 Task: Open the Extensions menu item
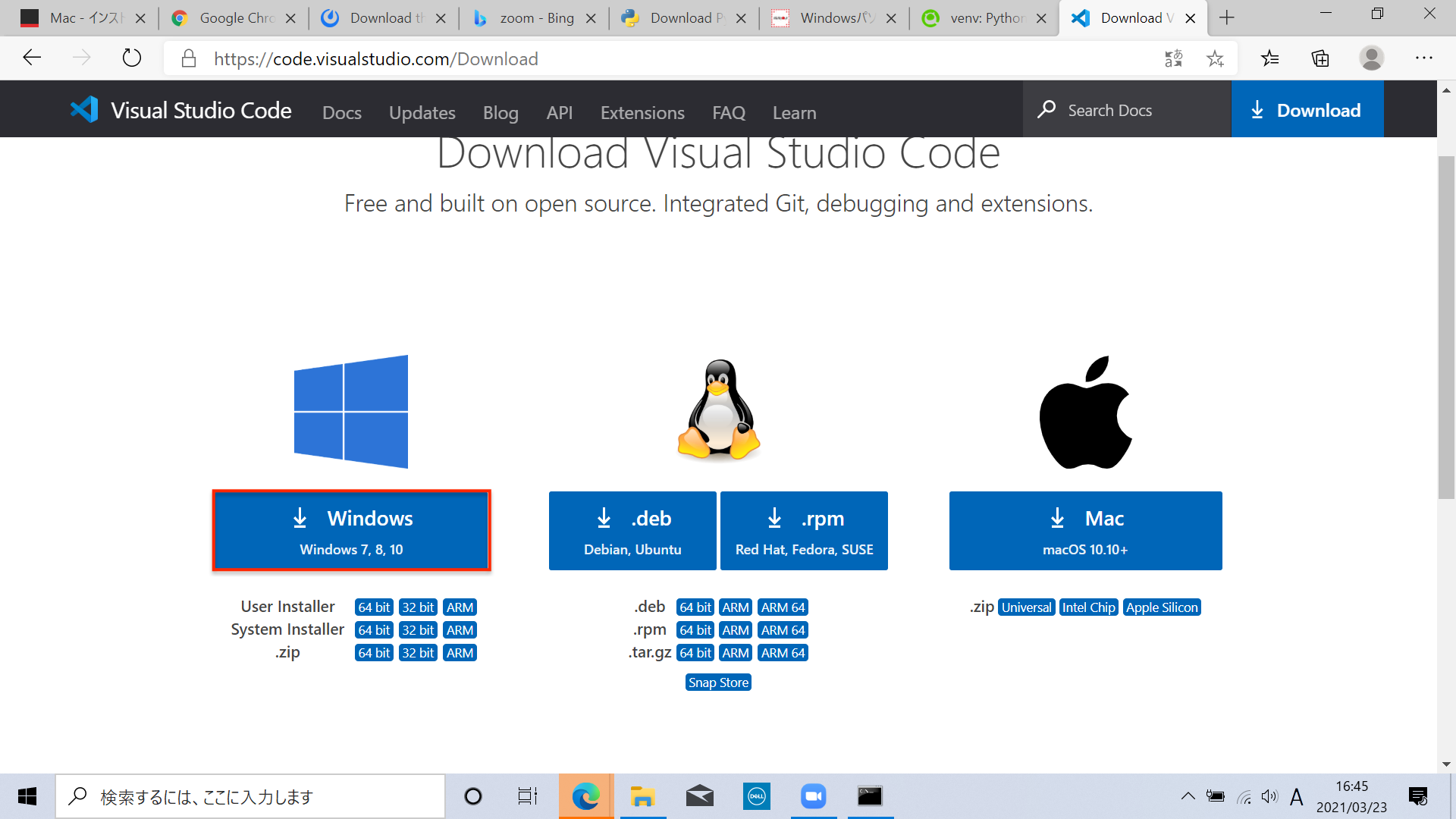point(642,112)
